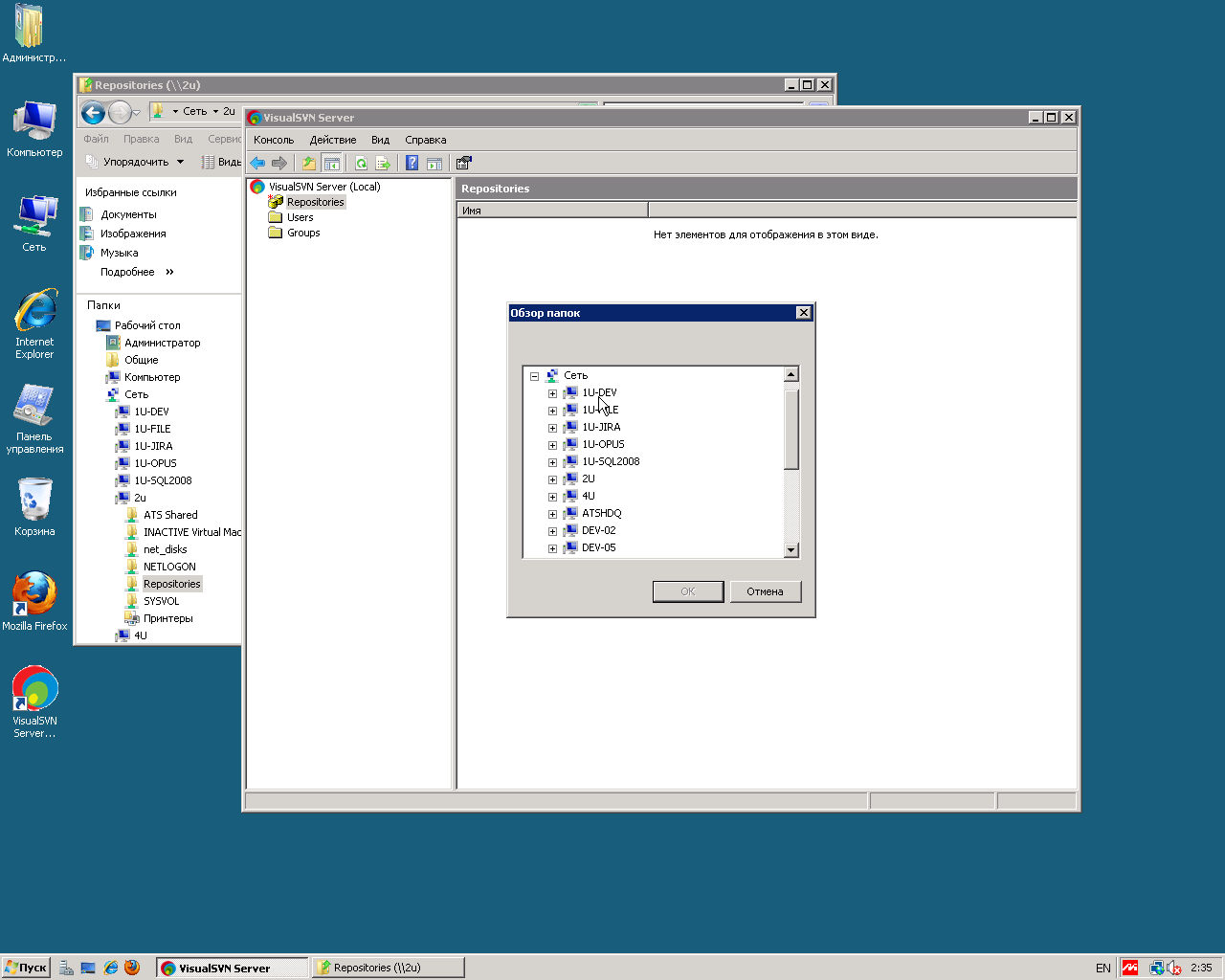The height and width of the screenshot is (980, 1225).
Task: Click Пуск start button
Action: pyautogui.click(x=26, y=968)
